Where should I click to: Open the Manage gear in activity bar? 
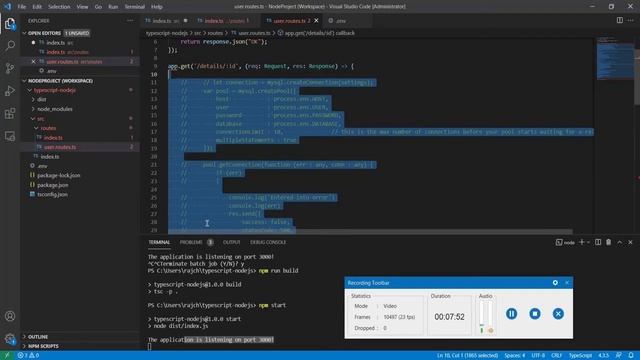[10, 338]
